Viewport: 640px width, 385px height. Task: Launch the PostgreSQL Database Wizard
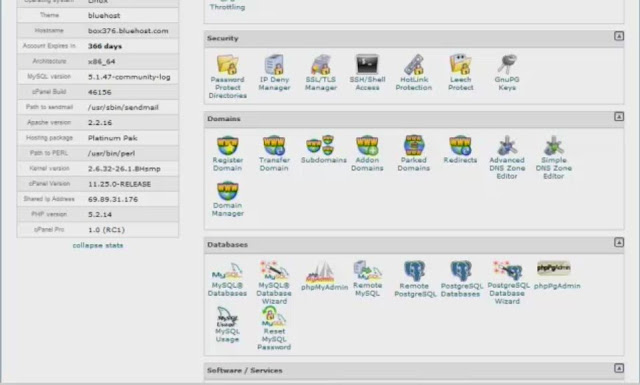(x=508, y=283)
